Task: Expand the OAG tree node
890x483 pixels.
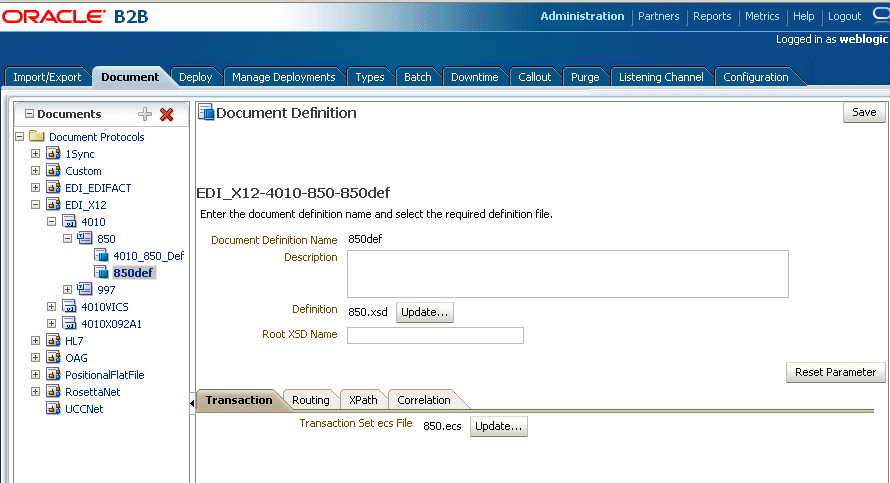Action: (x=35, y=358)
